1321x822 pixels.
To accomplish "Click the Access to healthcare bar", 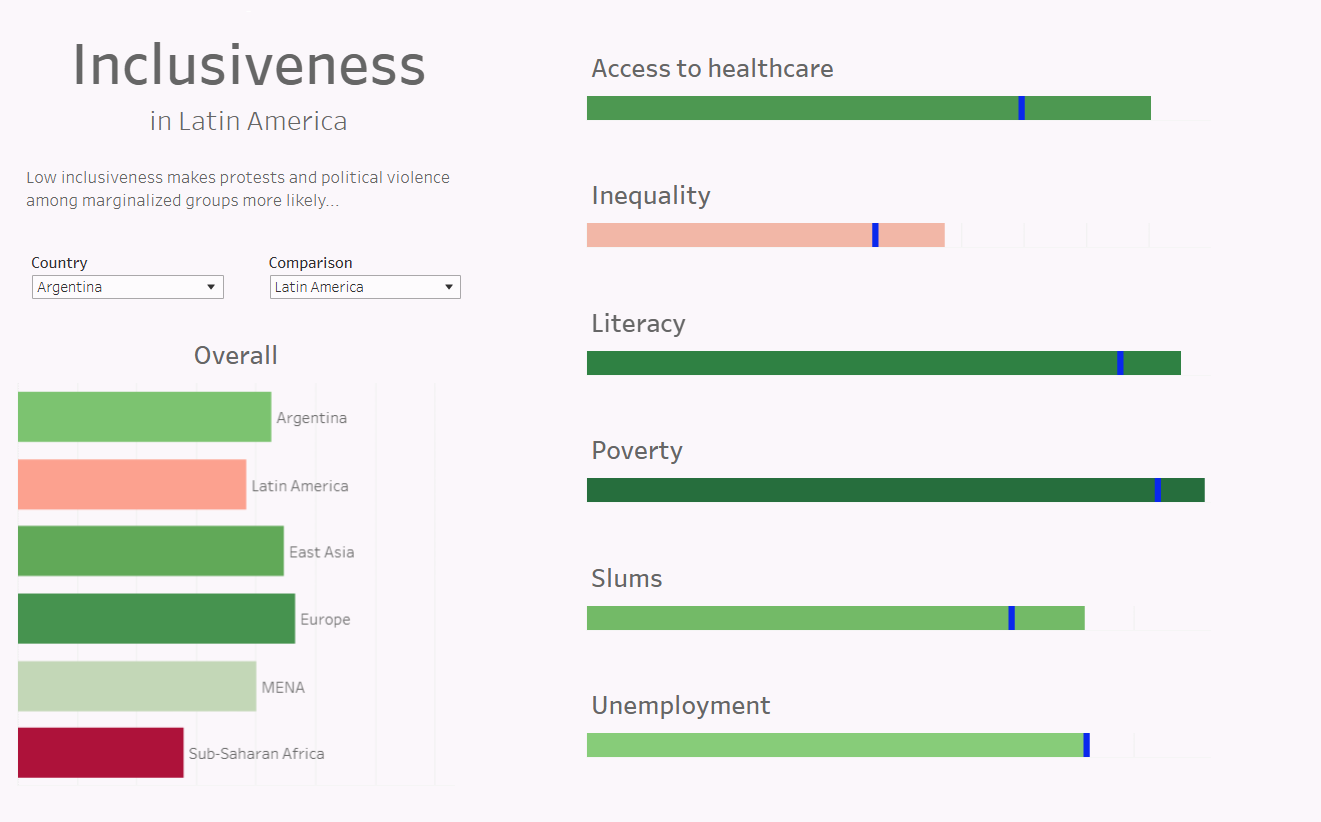I will pyautogui.click(x=800, y=108).
